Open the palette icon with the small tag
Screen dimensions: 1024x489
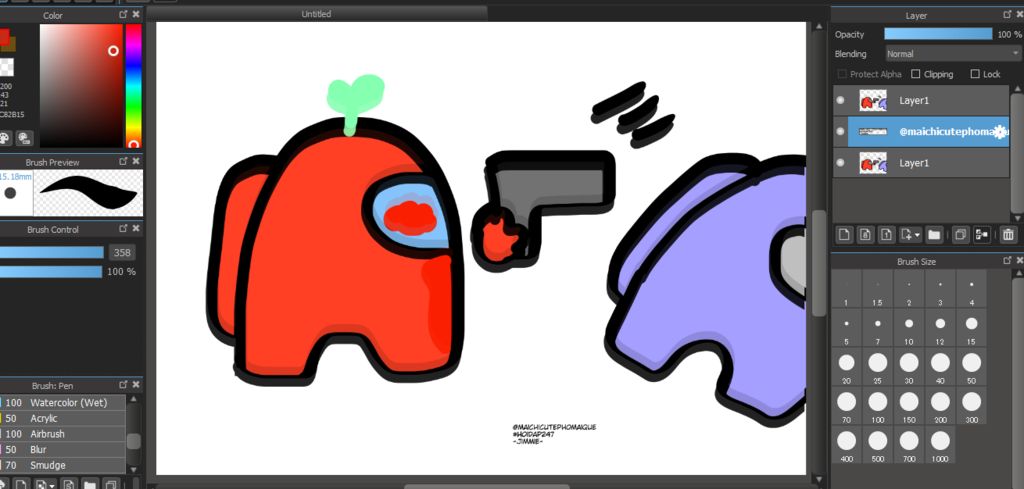click(25, 138)
